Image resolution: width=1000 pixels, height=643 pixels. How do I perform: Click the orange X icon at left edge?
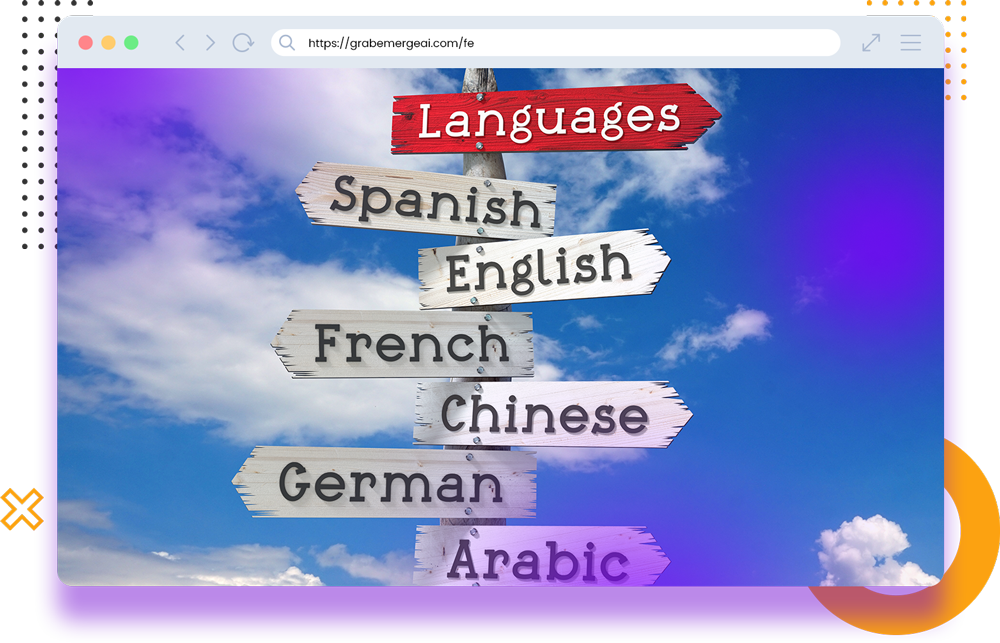[20, 509]
